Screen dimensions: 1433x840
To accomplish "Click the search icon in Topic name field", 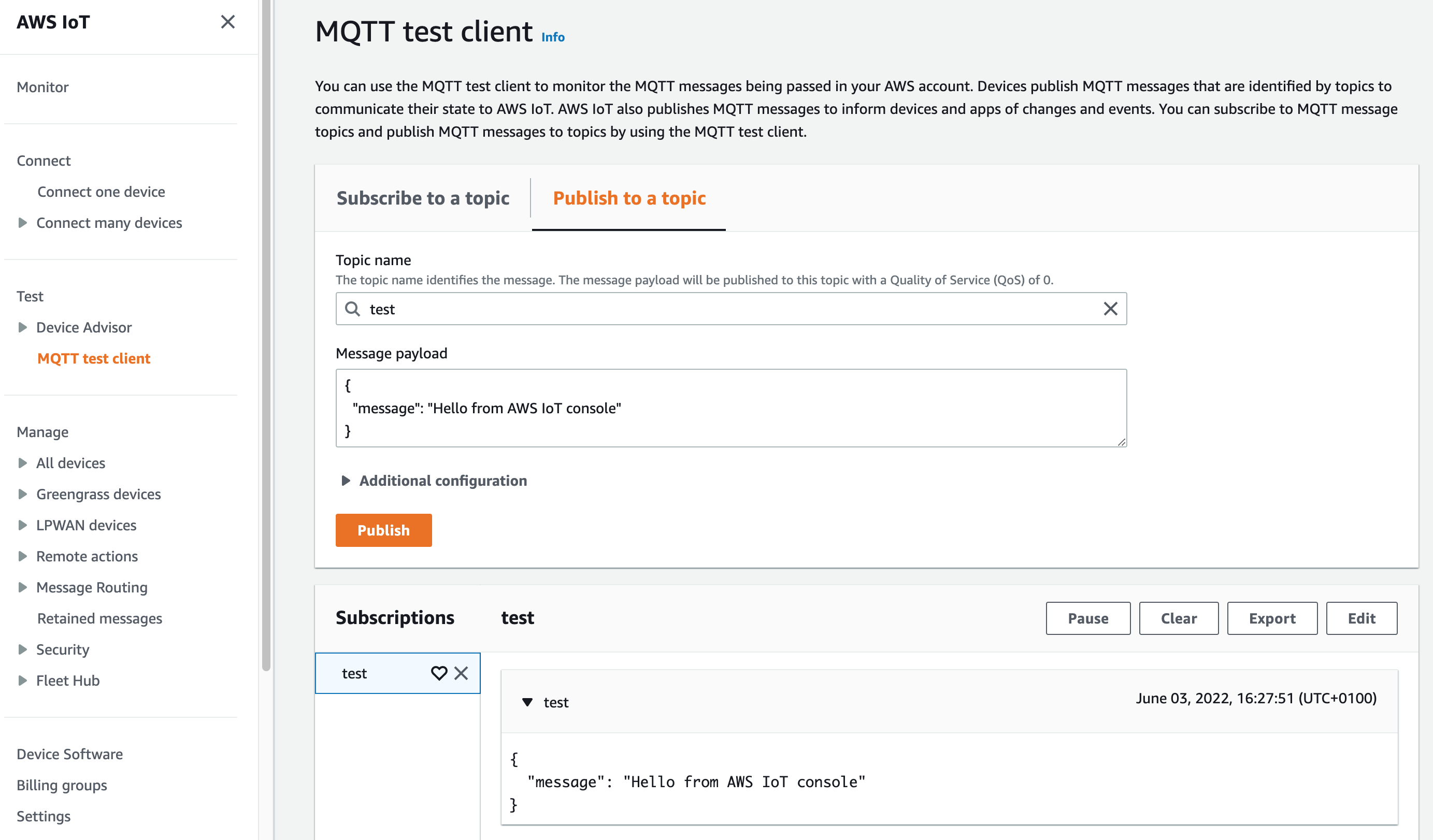I will pyautogui.click(x=353, y=309).
